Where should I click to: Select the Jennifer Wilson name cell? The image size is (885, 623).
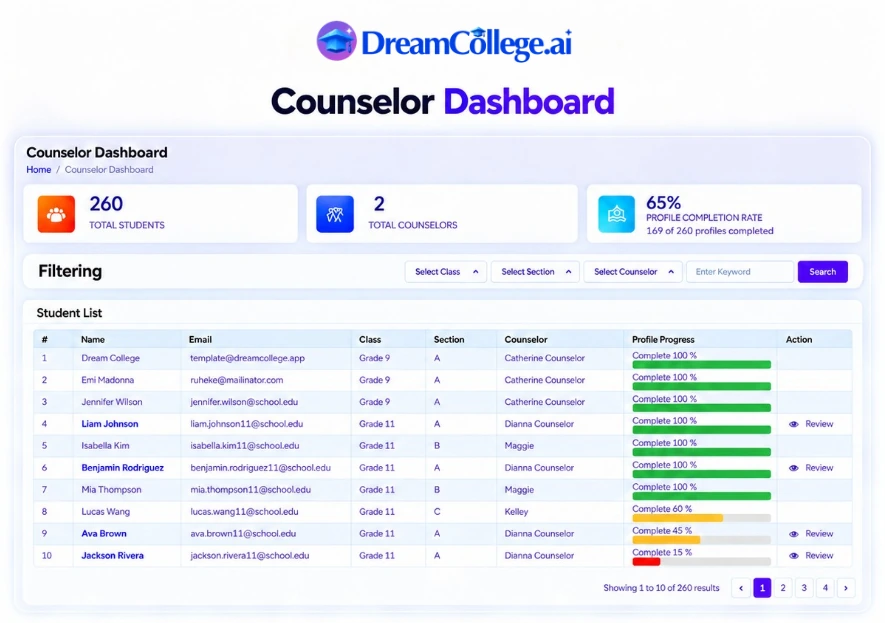[112, 402]
